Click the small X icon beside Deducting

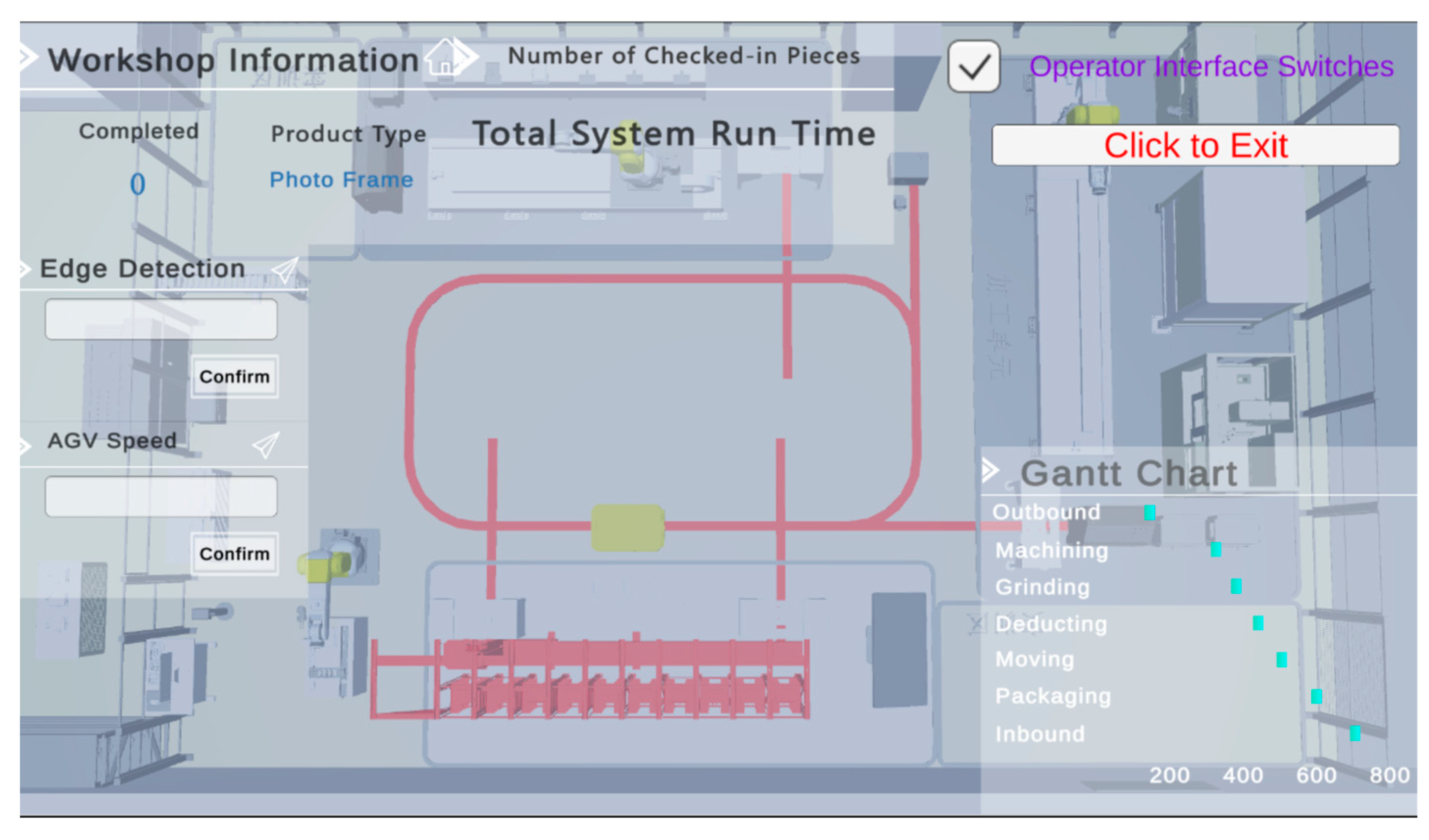(x=977, y=625)
